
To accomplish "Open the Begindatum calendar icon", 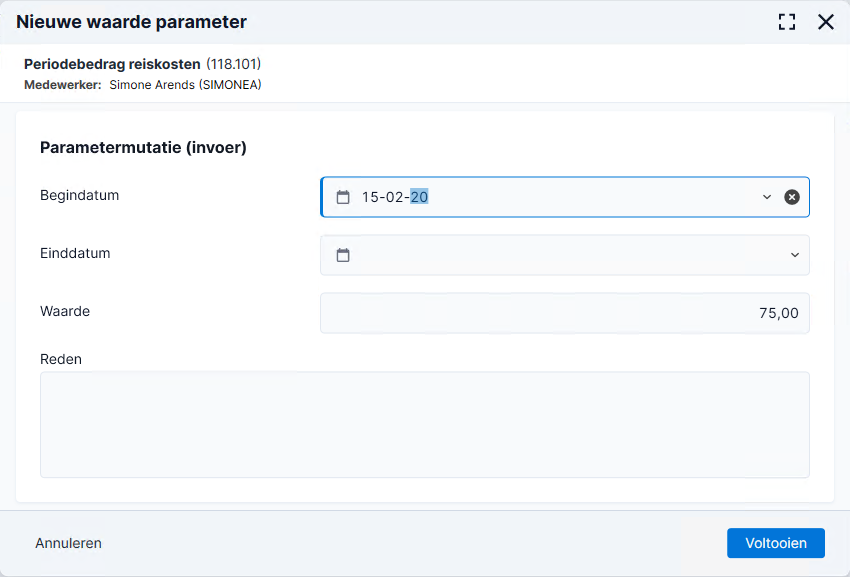I will (343, 197).
